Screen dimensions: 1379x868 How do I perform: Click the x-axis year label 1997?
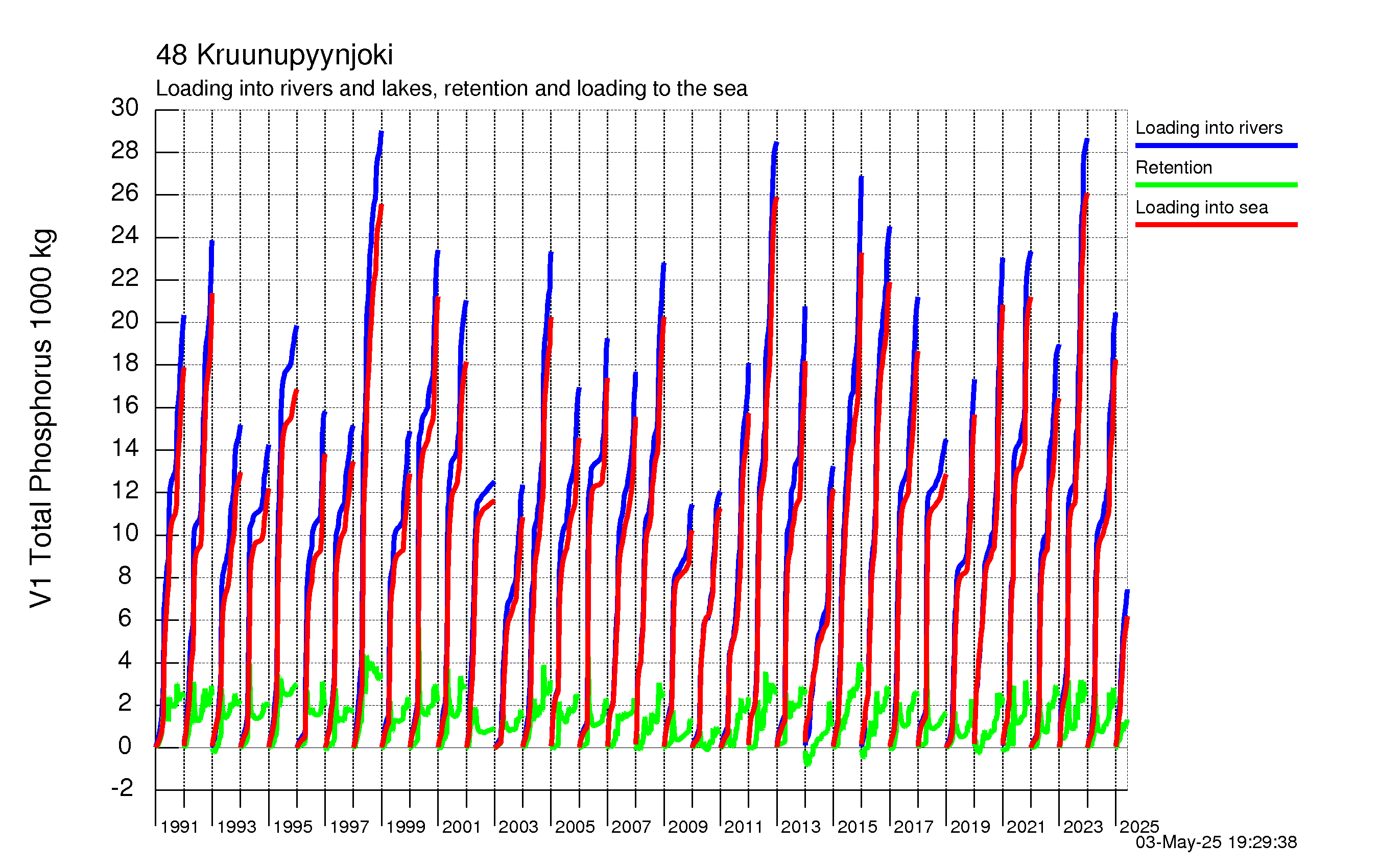pyautogui.click(x=349, y=827)
